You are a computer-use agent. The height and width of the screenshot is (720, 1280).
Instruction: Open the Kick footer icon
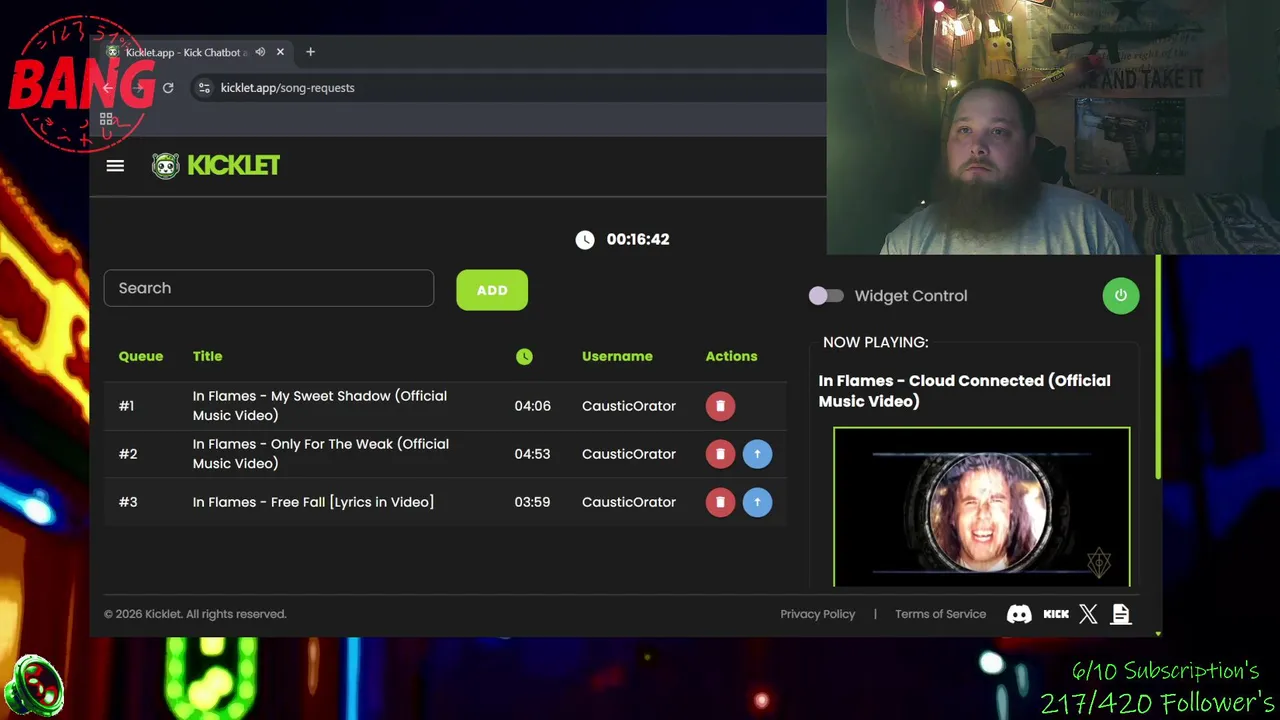coord(1056,614)
